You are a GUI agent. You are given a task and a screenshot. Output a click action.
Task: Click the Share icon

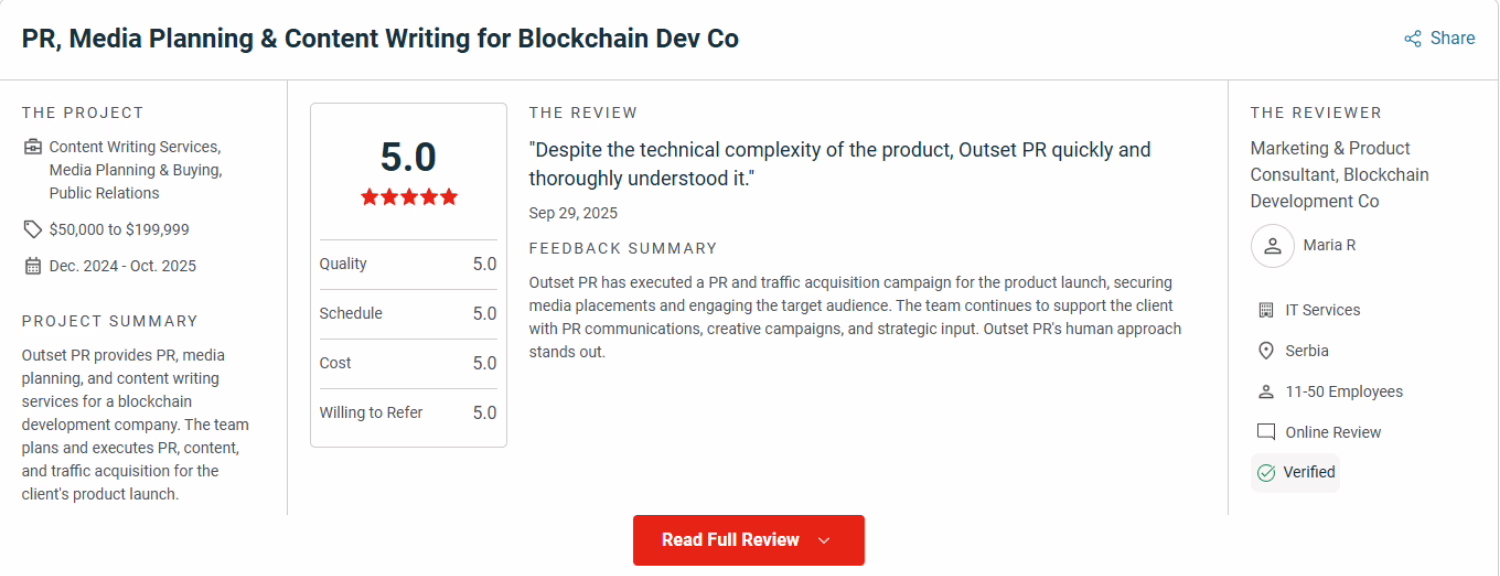click(x=1413, y=39)
